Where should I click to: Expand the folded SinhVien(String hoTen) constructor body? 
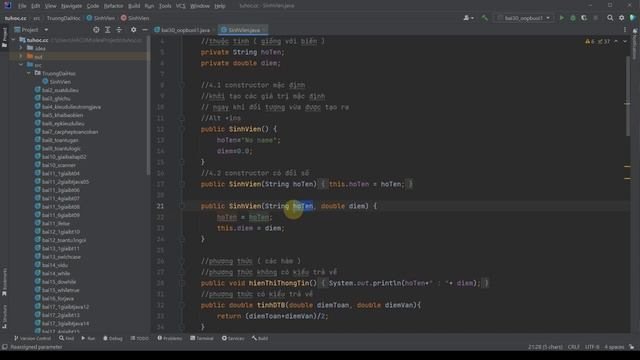182,184
